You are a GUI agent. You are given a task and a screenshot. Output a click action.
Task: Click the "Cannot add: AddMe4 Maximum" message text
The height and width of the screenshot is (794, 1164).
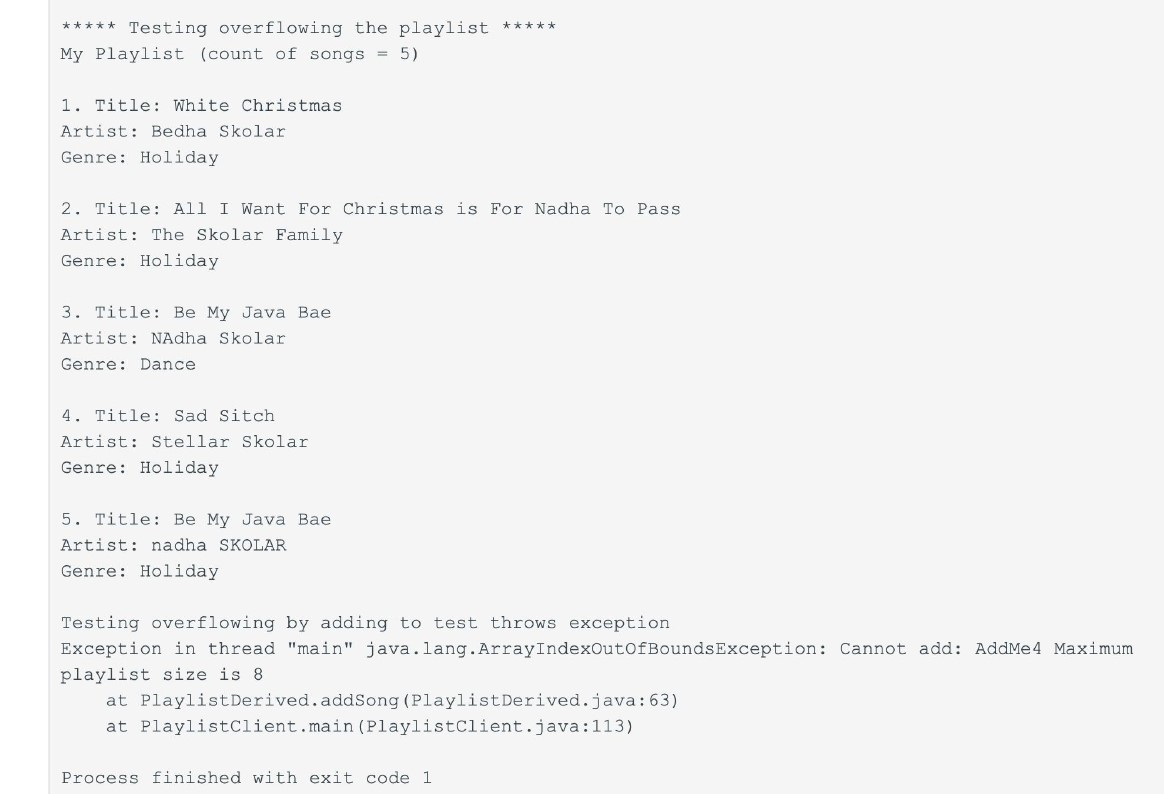[x=985, y=648]
